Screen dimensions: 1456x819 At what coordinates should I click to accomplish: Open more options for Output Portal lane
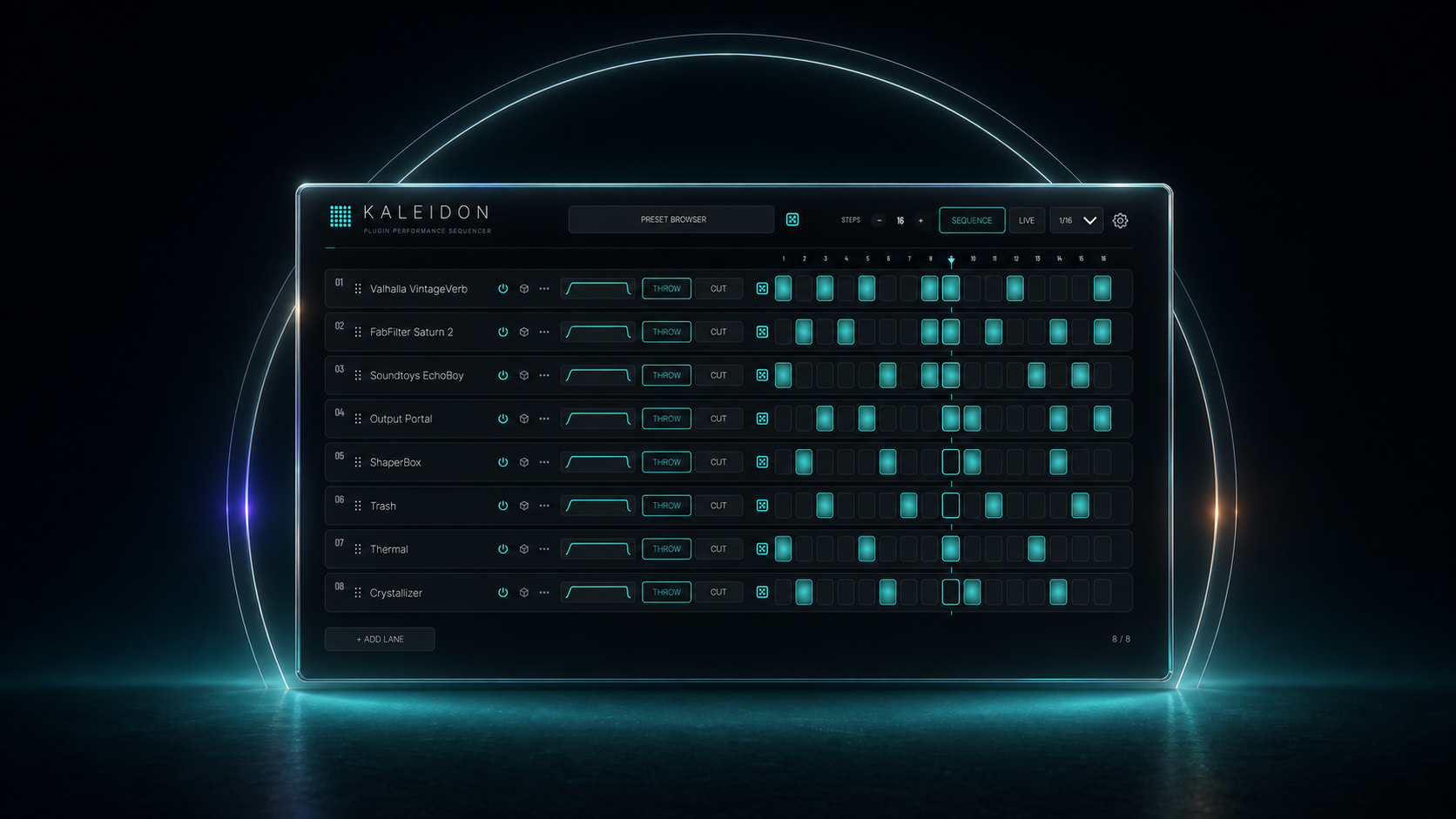544,419
